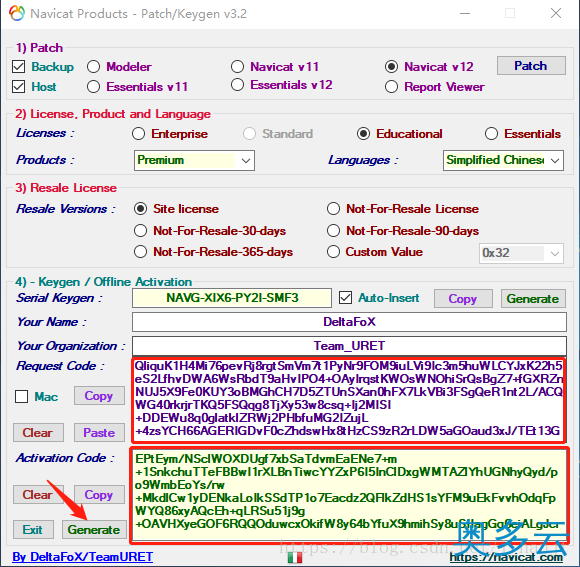Close the Patch/Keygen window
580x567 pixels.
[x=556, y=14]
